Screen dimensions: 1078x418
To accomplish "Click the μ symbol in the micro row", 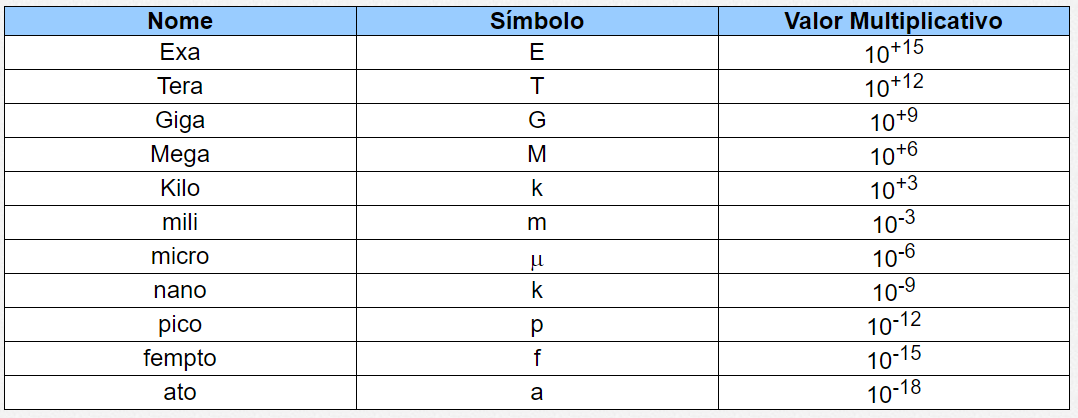I will [x=537, y=258].
